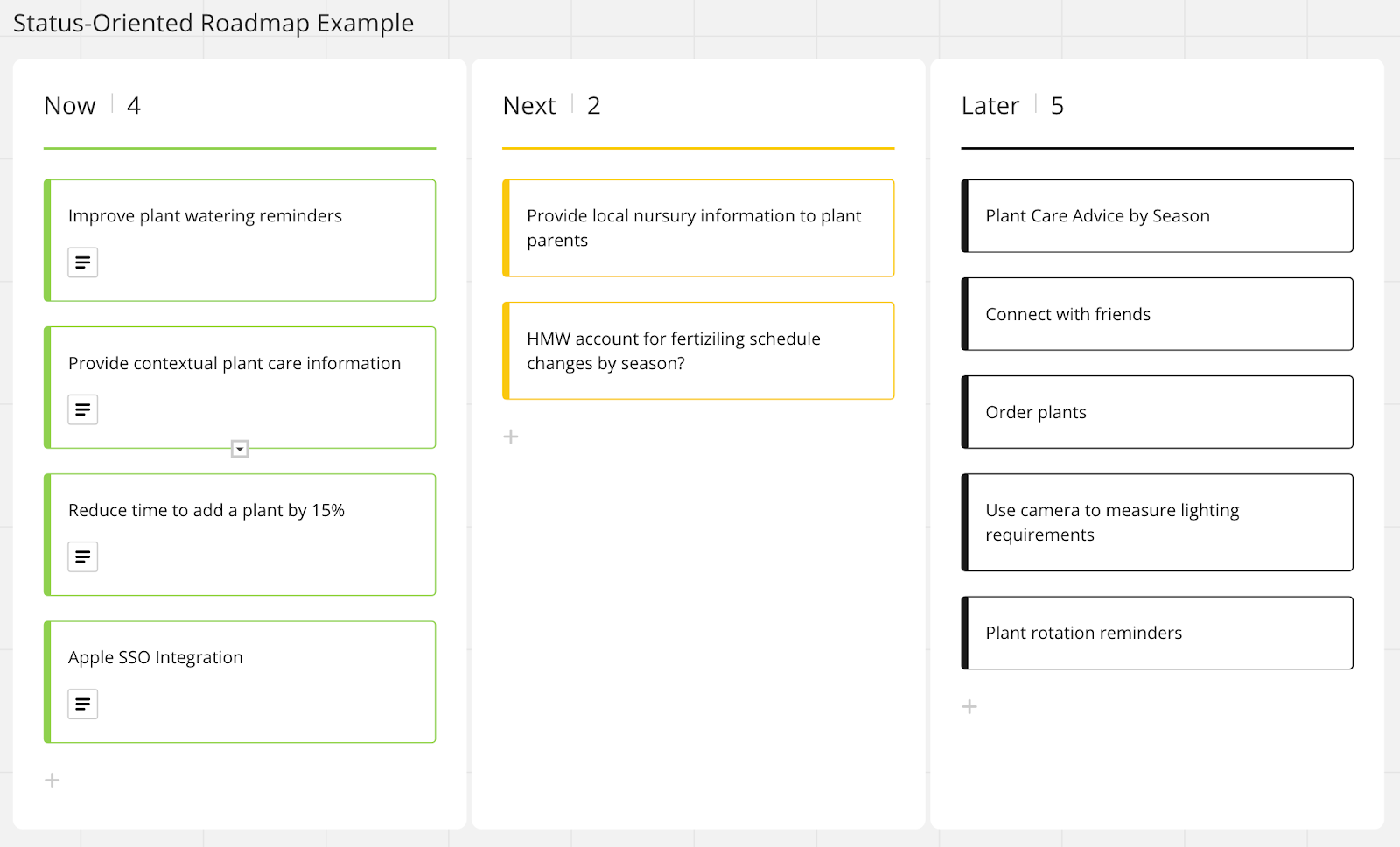1400x847 pixels.
Task: Select the Next column header
Action: click(529, 106)
